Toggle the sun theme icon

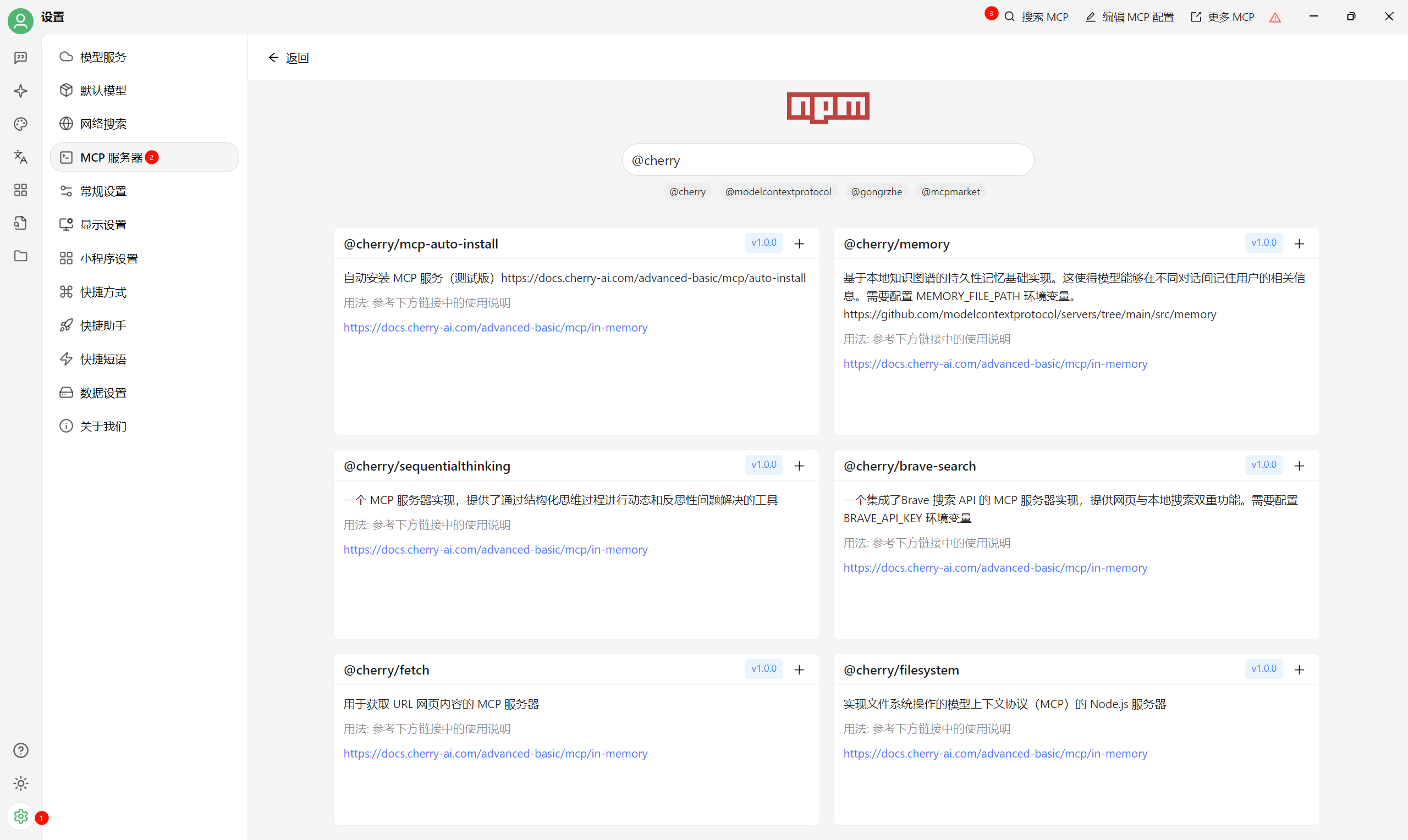click(x=20, y=783)
